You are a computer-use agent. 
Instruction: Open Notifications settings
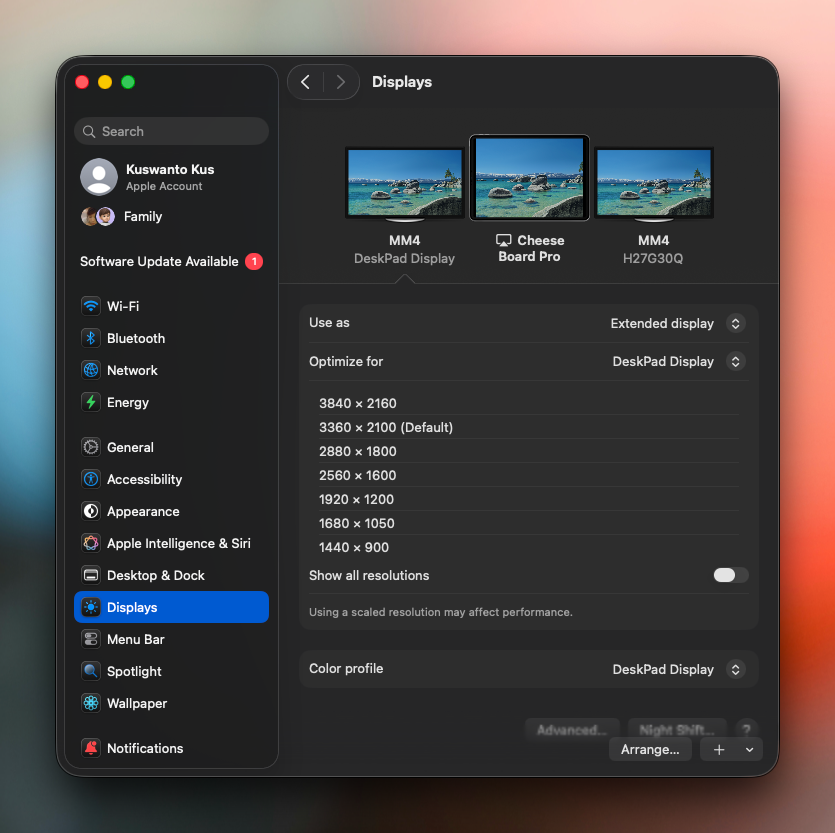[x=171, y=748]
